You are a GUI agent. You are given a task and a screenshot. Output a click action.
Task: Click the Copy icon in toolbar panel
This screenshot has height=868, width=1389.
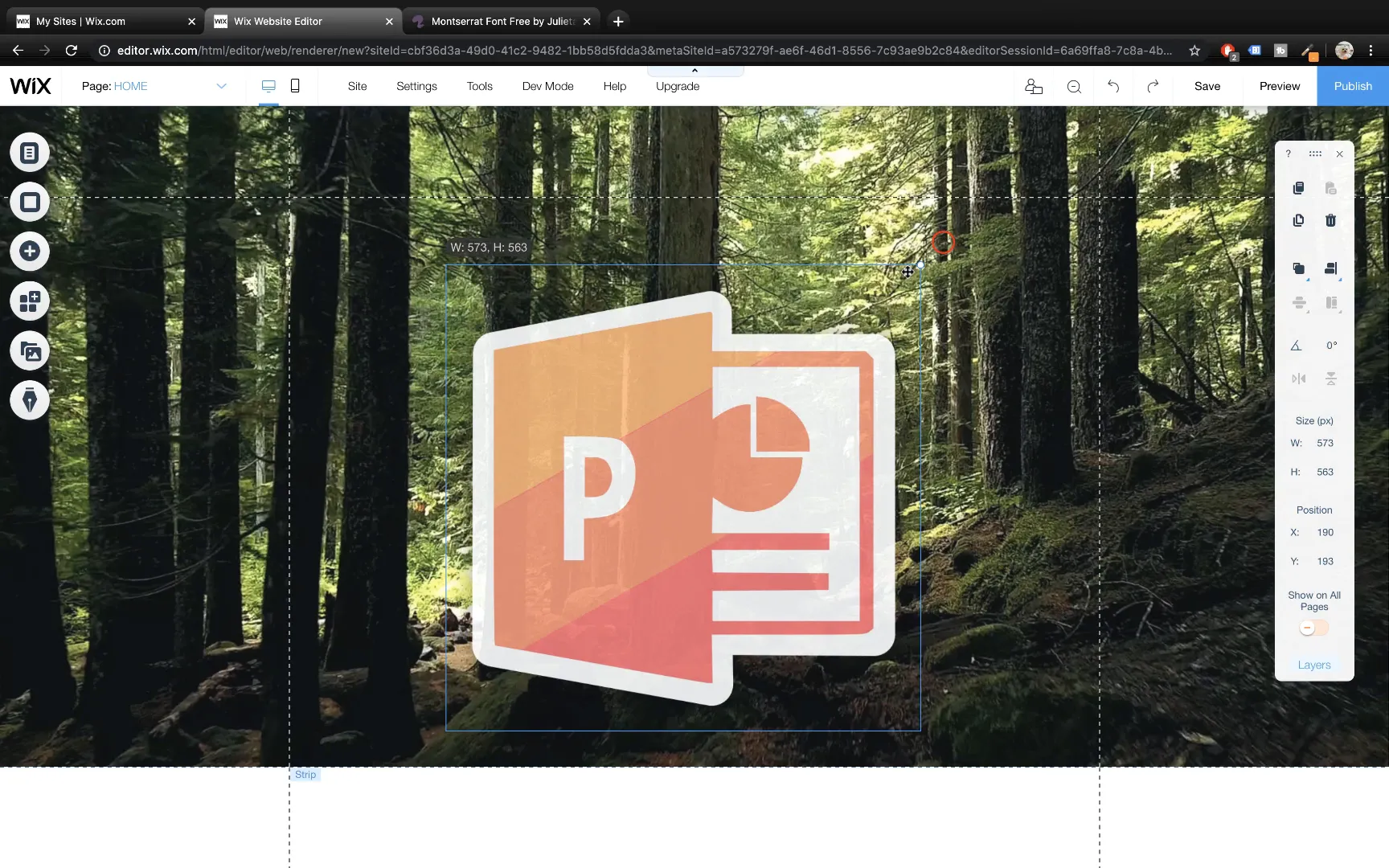(x=1298, y=188)
